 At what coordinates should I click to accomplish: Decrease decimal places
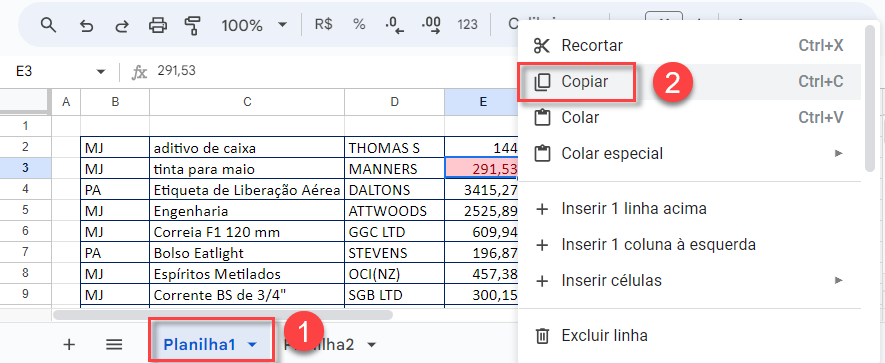pyautogui.click(x=395, y=25)
